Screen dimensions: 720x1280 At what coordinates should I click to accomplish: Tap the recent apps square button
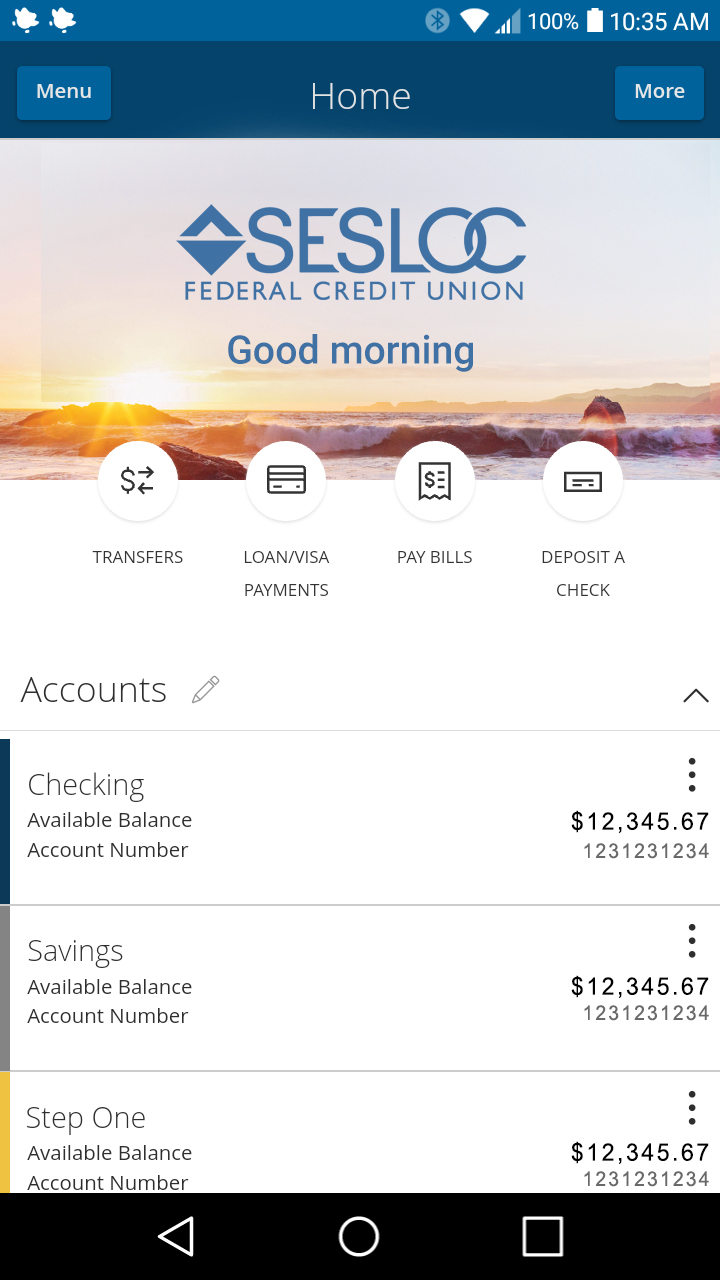tap(542, 1237)
